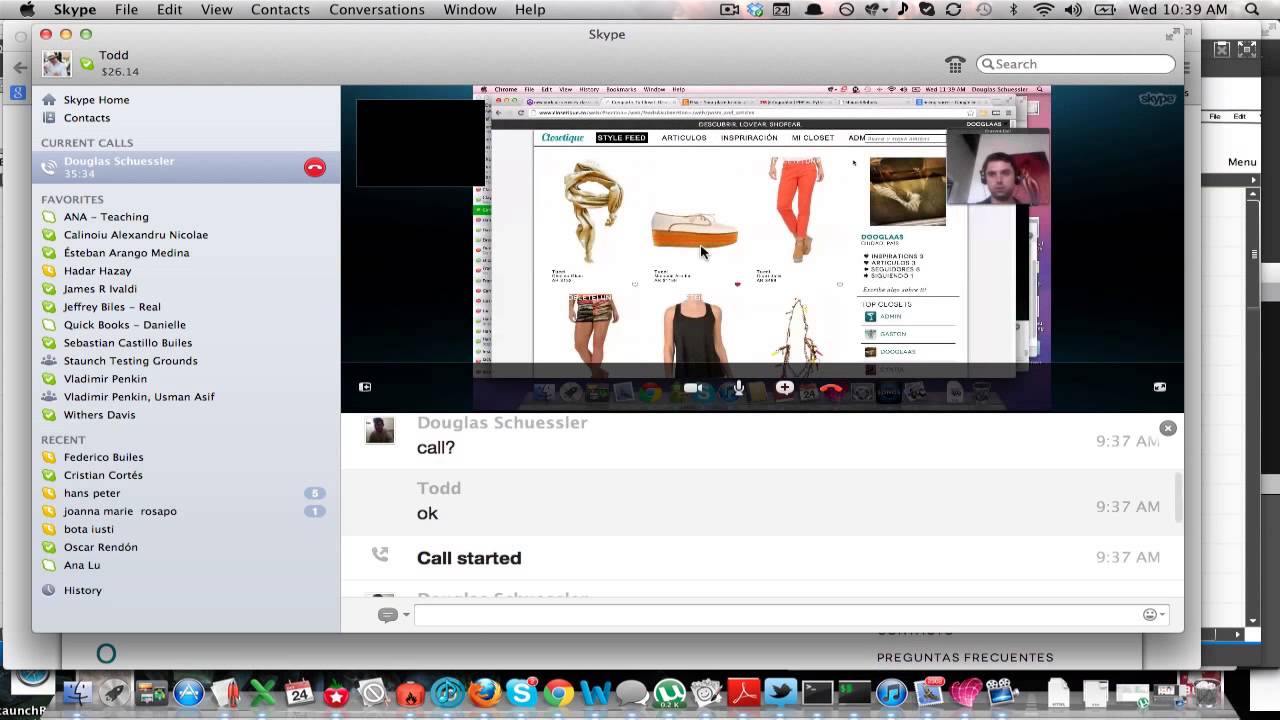Image resolution: width=1280 pixels, height=720 pixels.
Task: Open the message type dropdown beside chat input
Action: pyautogui.click(x=393, y=615)
